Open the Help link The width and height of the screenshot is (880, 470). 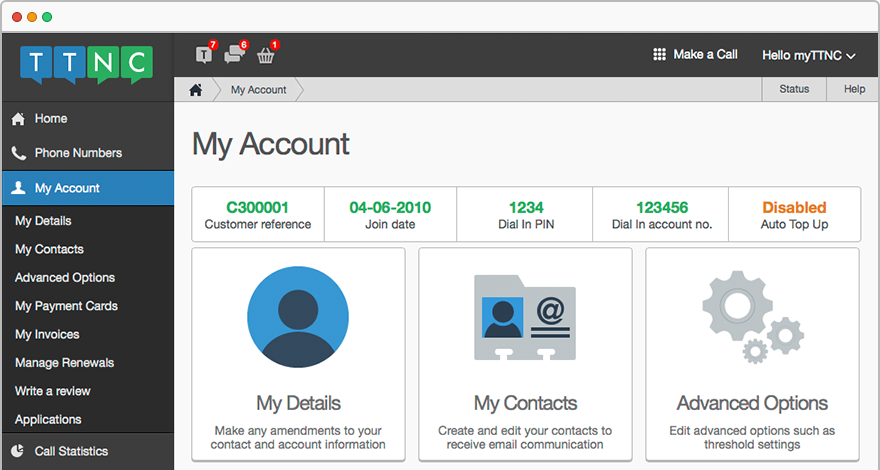pyautogui.click(x=854, y=89)
